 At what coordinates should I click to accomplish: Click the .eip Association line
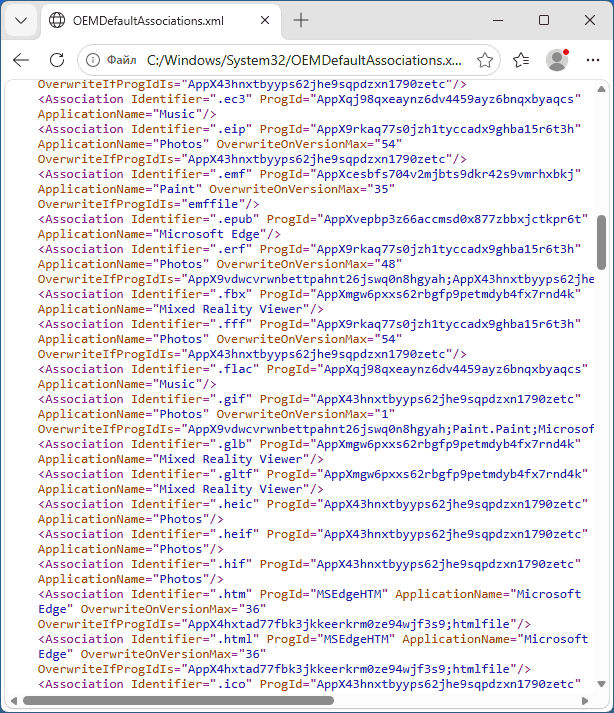pyautogui.click(x=309, y=129)
